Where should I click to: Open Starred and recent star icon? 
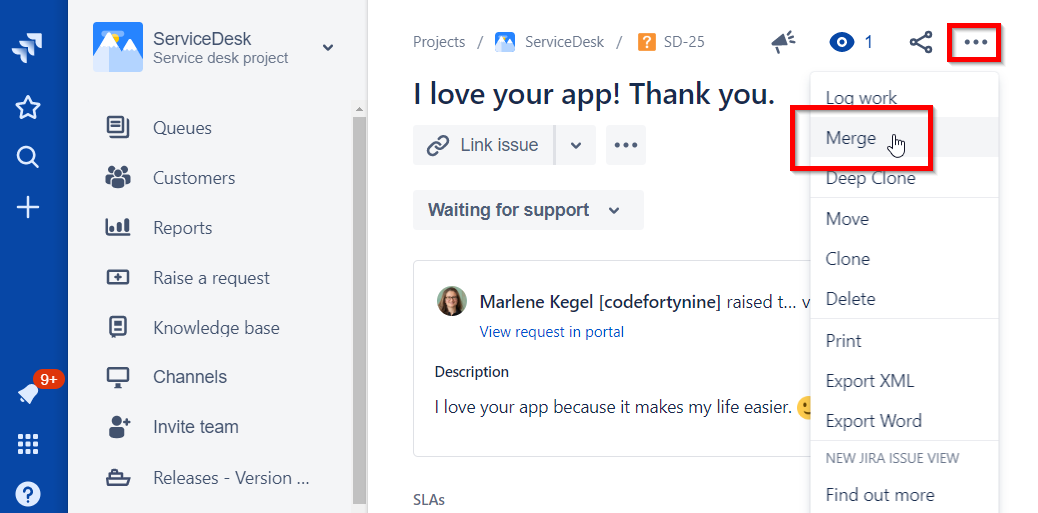click(x=28, y=107)
